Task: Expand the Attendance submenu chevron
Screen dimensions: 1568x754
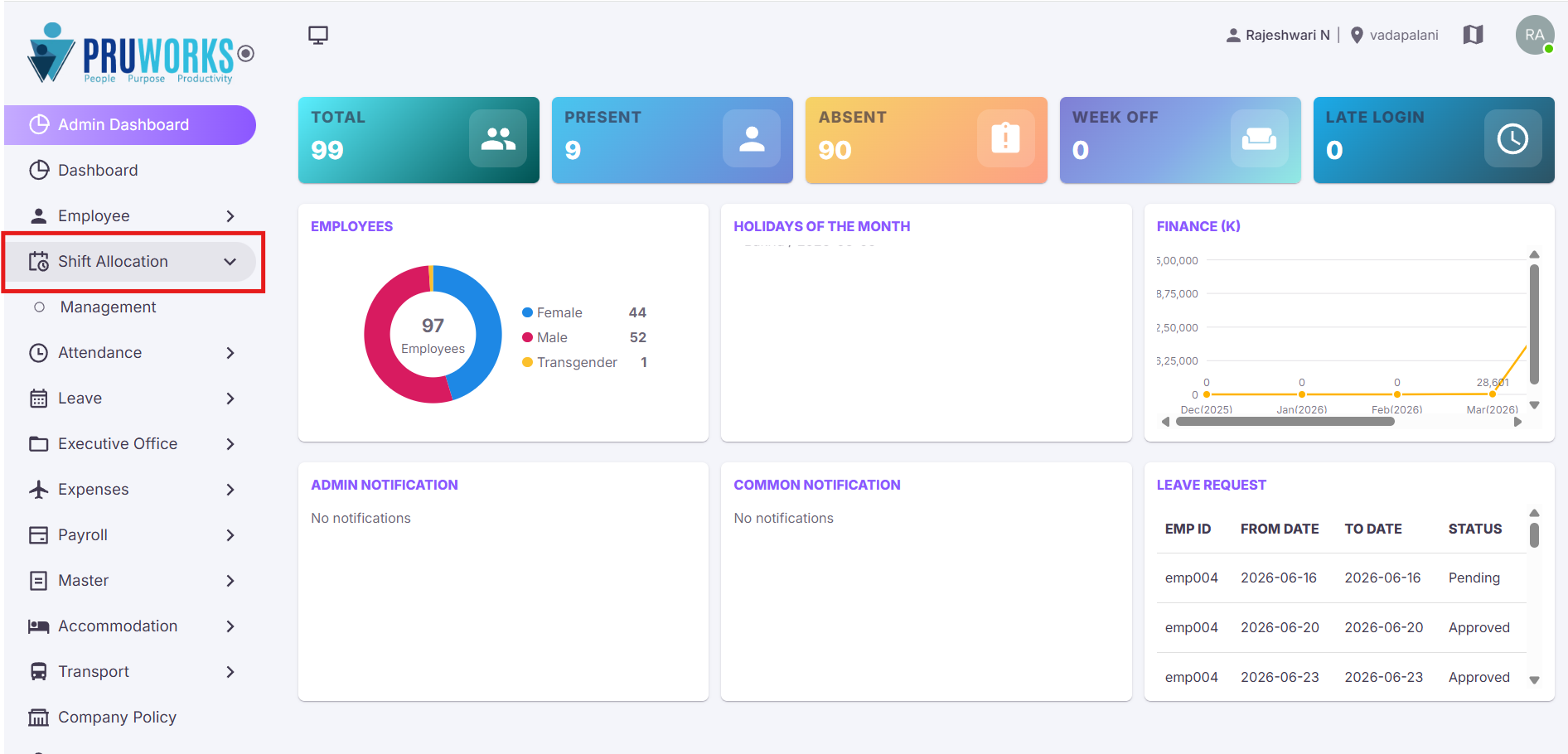Action: pos(230,352)
